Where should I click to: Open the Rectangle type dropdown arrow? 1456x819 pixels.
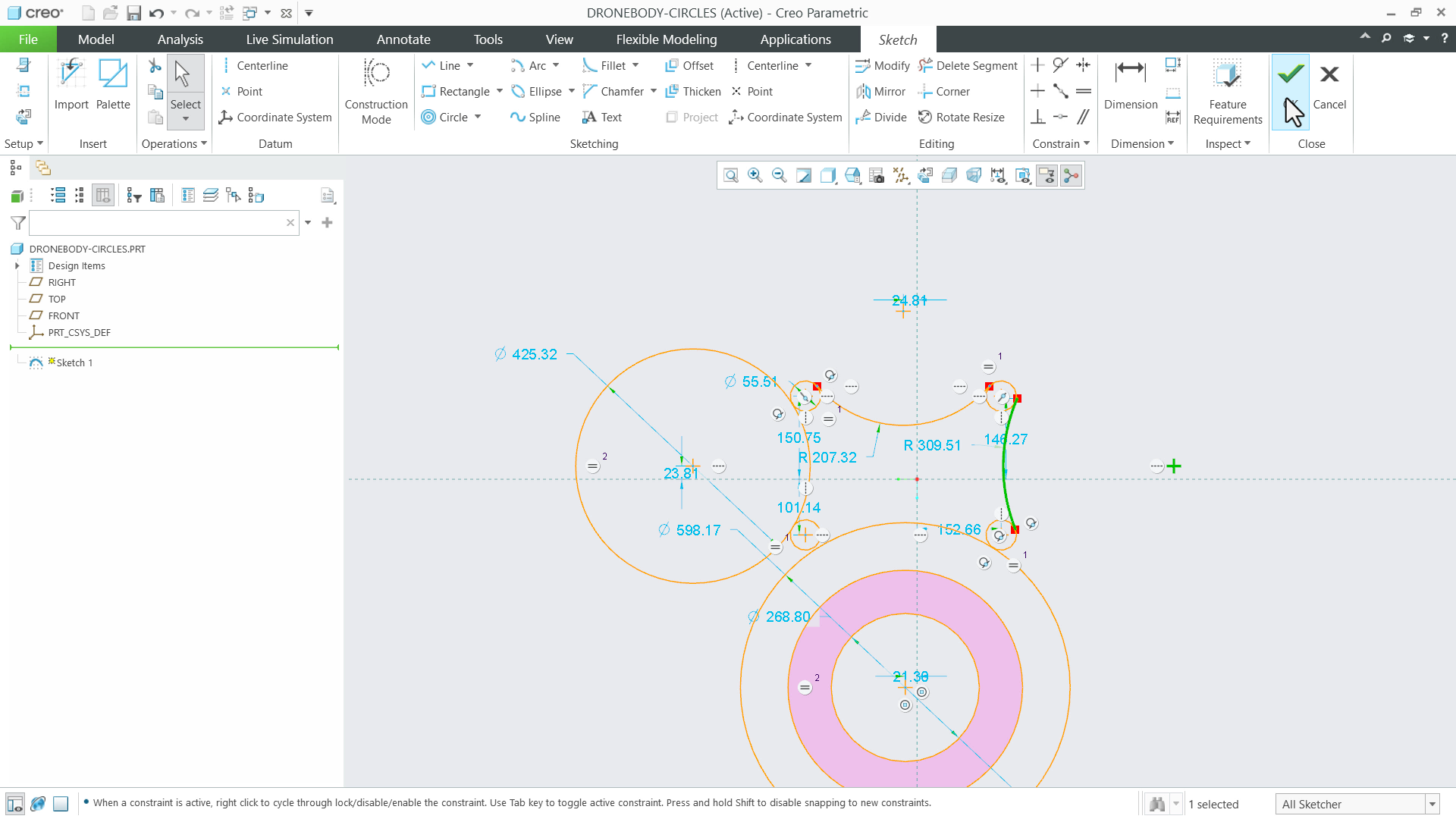coord(500,92)
